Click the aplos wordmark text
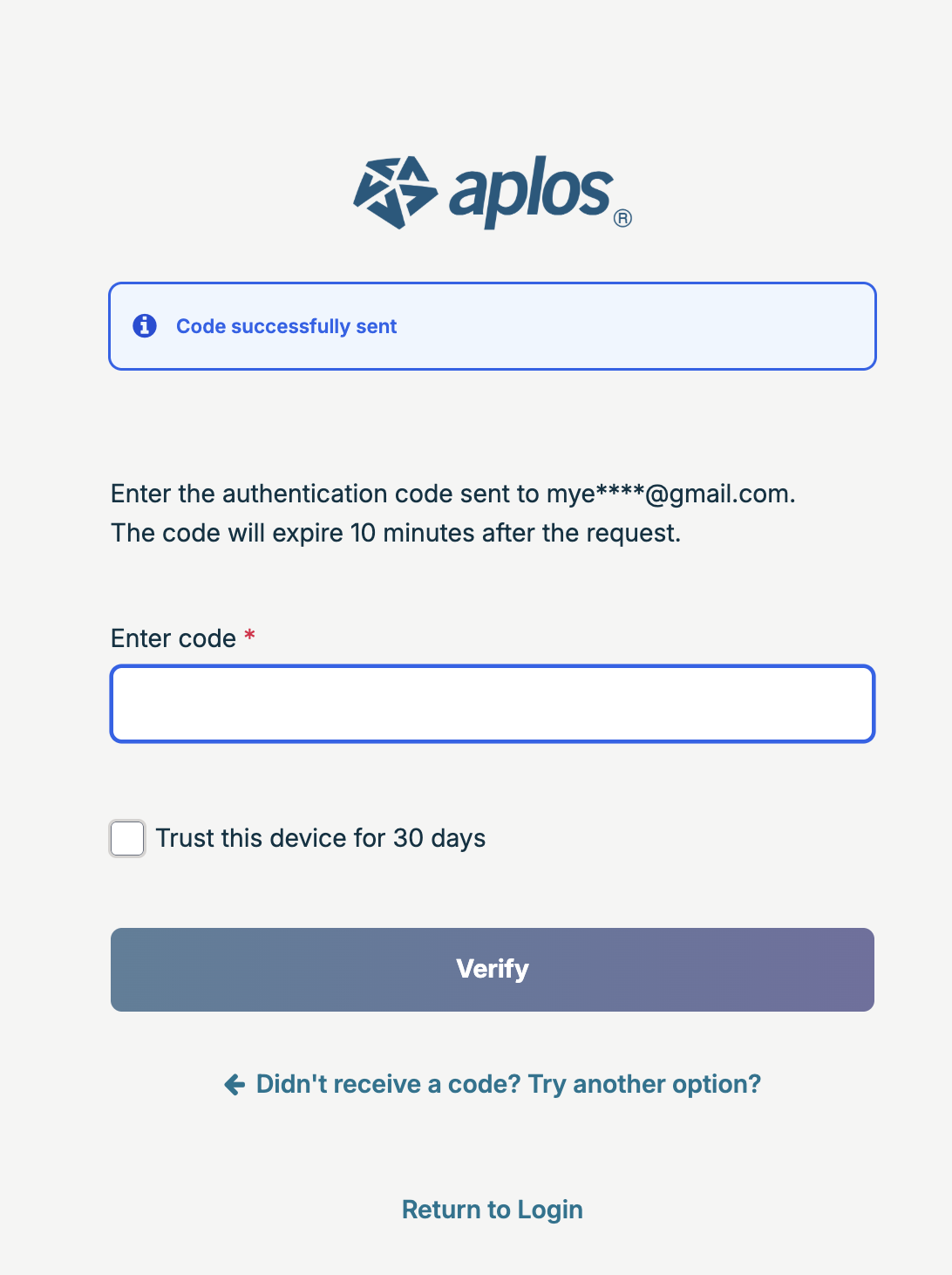This screenshot has width=952, height=1275. (531, 192)
